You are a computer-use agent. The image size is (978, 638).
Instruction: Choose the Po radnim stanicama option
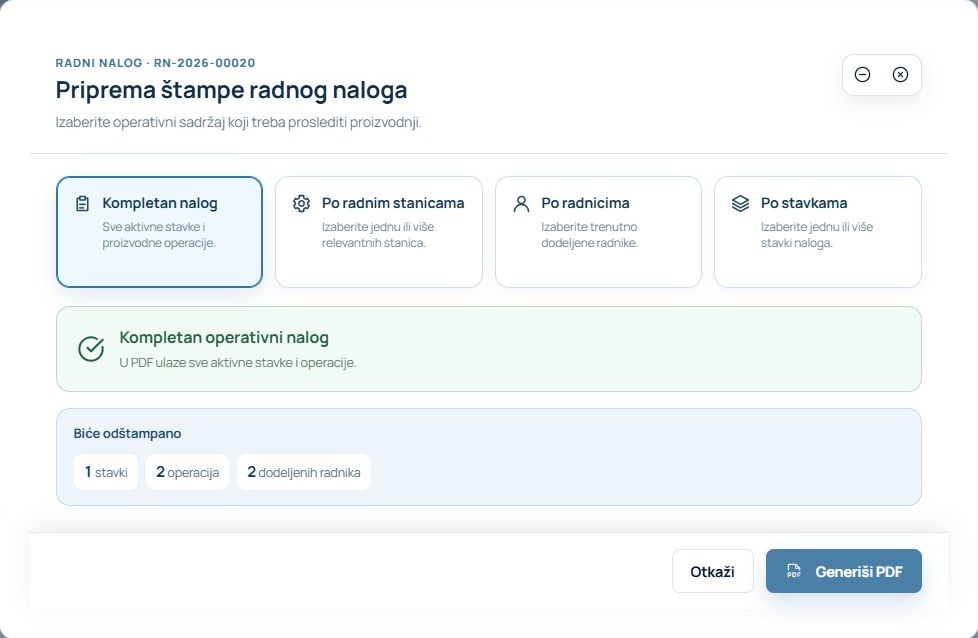(x=379, y=232)
